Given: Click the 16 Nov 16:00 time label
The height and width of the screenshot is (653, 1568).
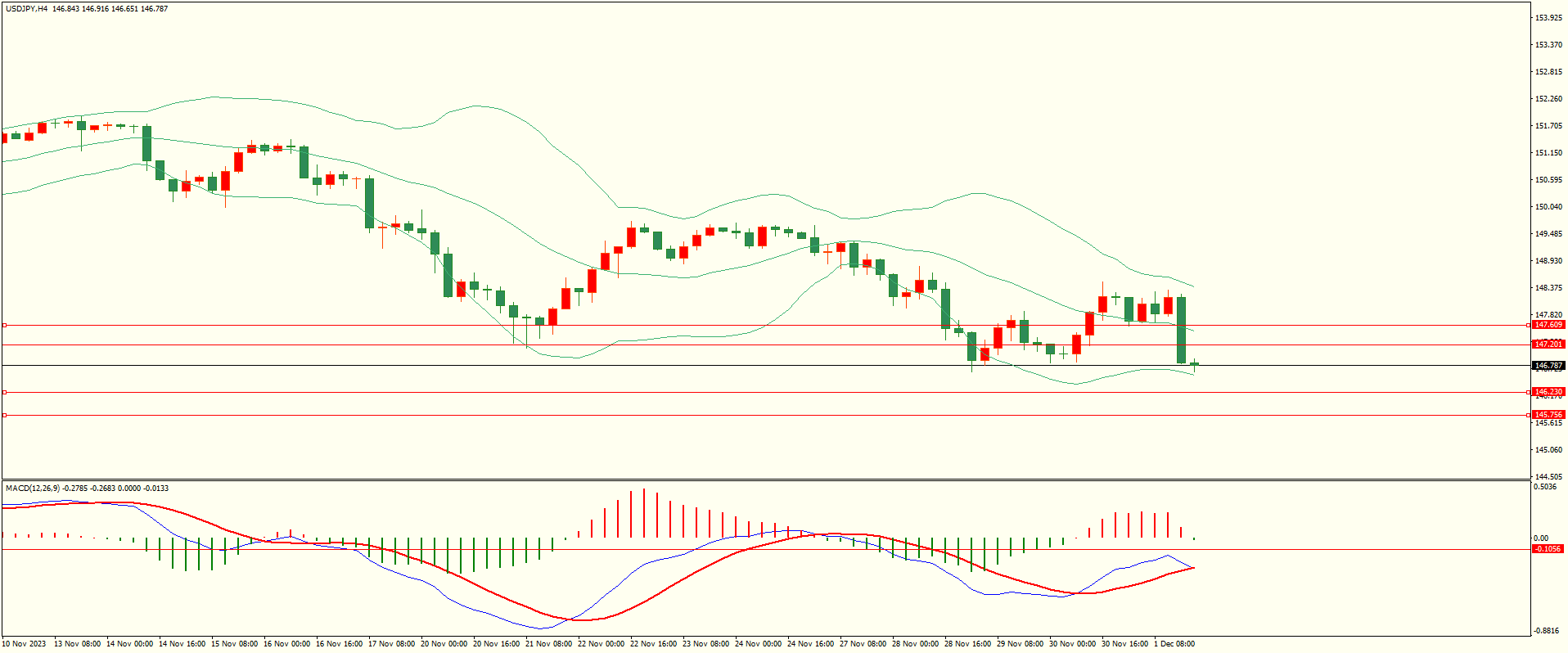Looking at the screenshot, I should pyautogui.click(x=339, y=644).
